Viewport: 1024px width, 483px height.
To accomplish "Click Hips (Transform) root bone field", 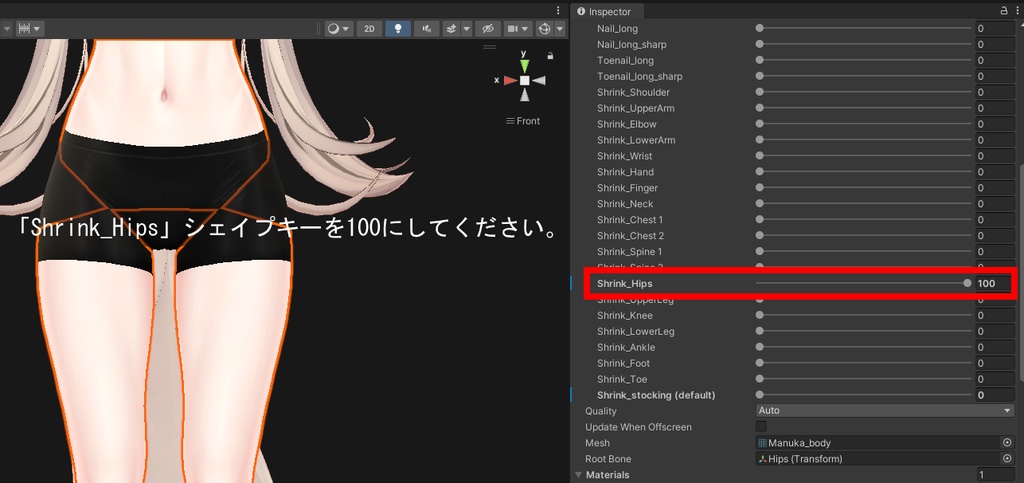I will pos(877,459).
